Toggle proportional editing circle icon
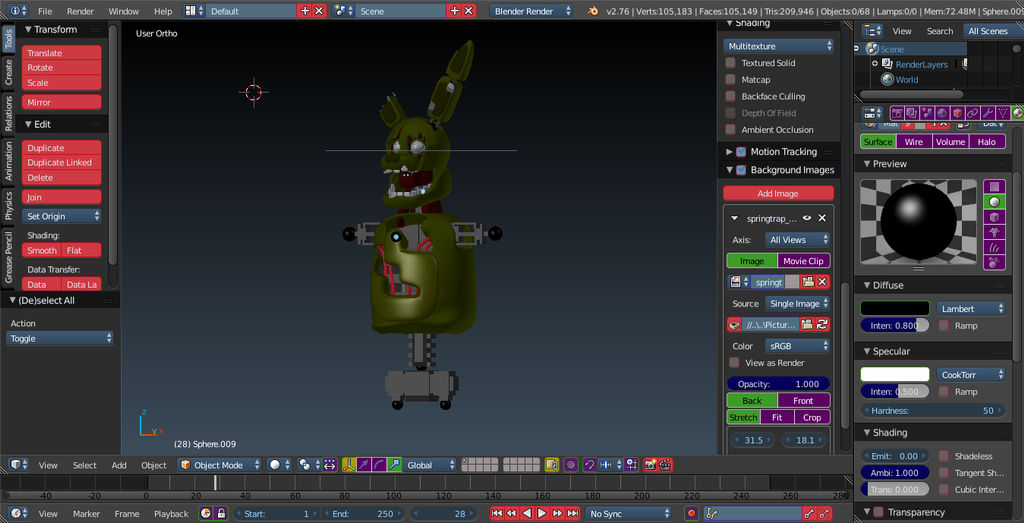This screenshot has height=523, width=1024. click(x=571, y=465)
